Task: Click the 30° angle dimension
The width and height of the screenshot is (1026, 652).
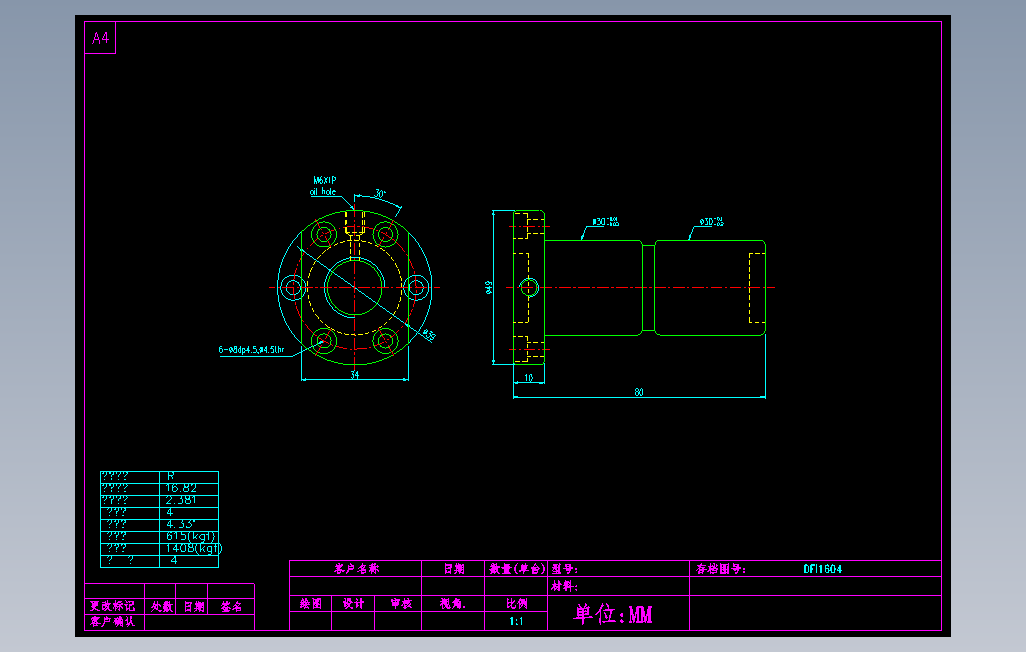Action: [x=380, y=194]
